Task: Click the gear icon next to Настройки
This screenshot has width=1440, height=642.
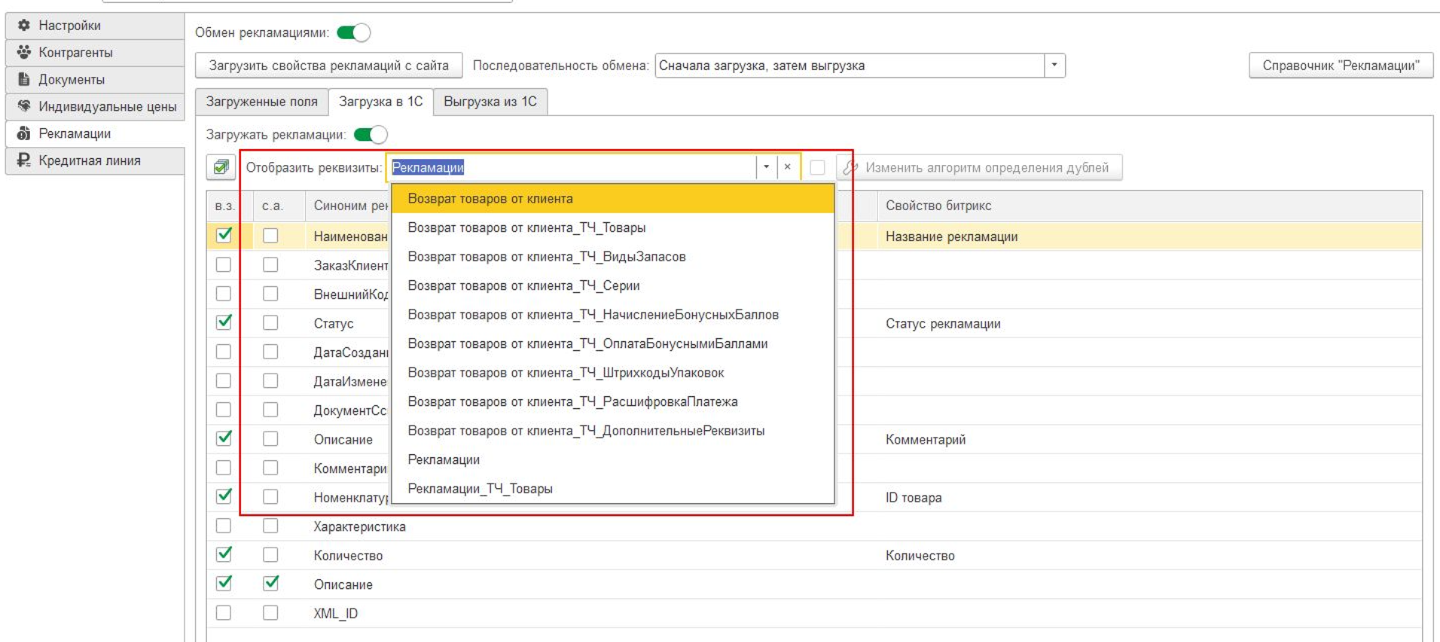Action: click(x=24, y=25)
